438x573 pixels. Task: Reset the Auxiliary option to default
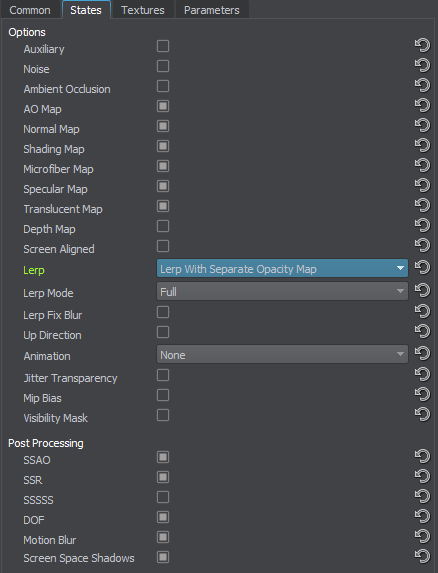422,45
